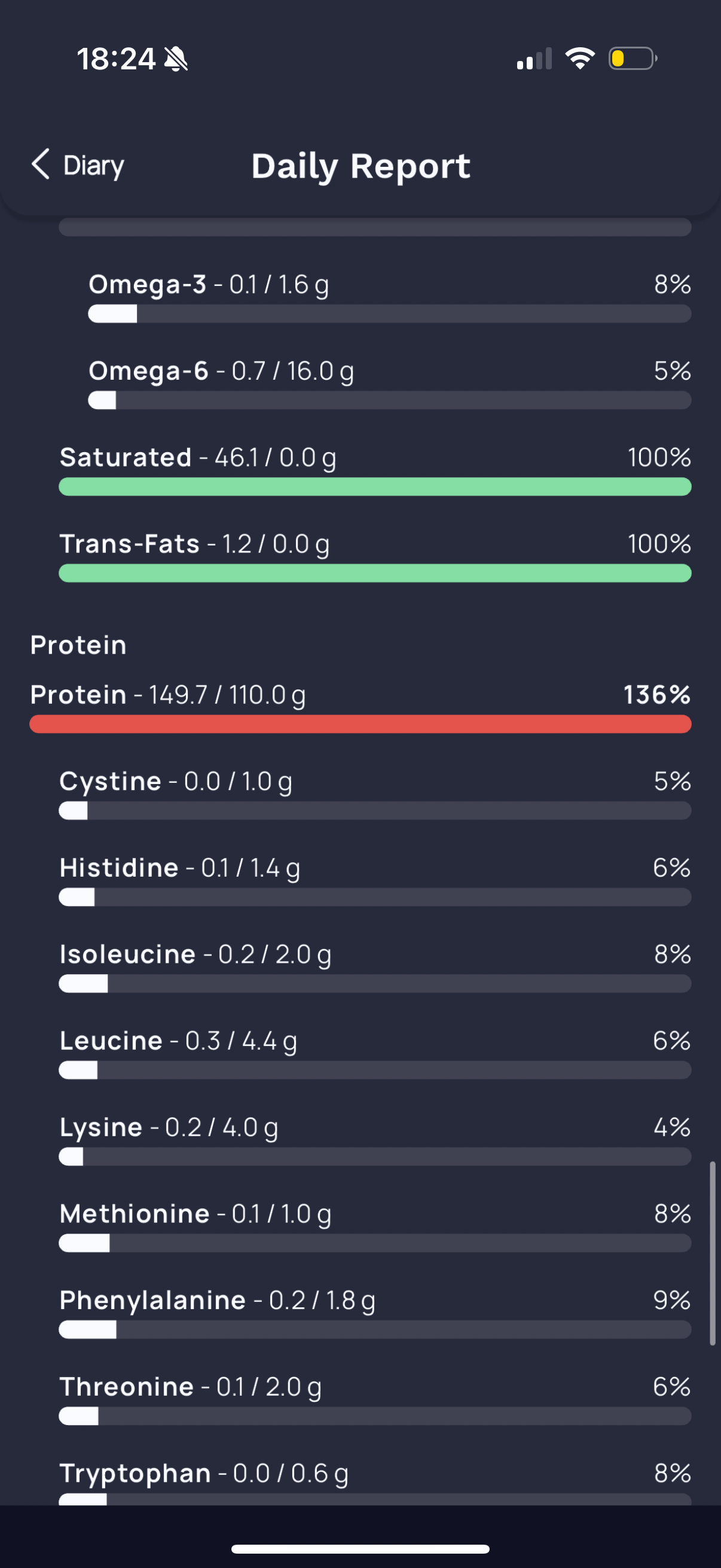Open the Saturated fat entry
Screen dimensions: 721x1568
coord(375,470)
